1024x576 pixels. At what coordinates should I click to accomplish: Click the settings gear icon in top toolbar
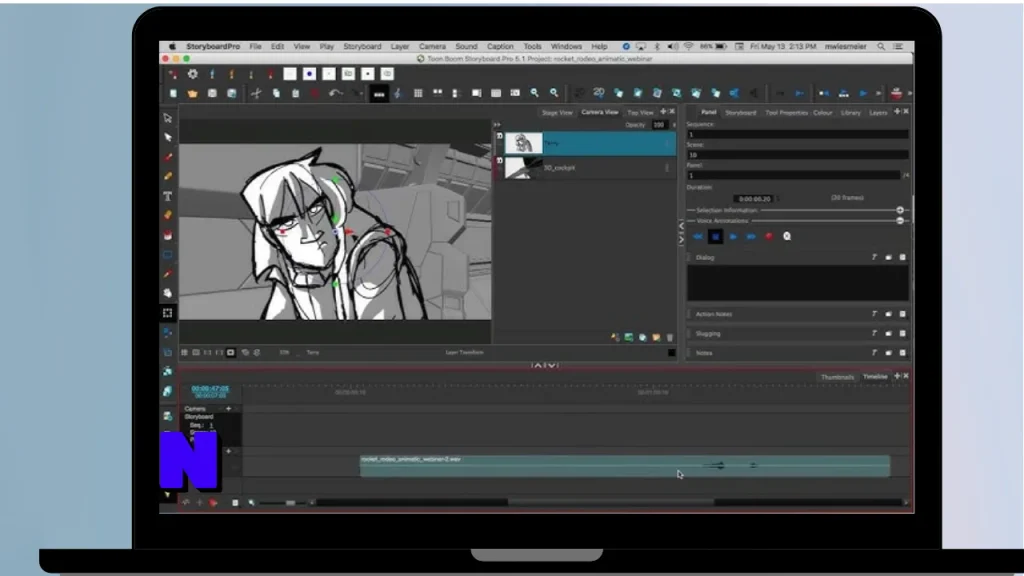click(x=193, y=74)
